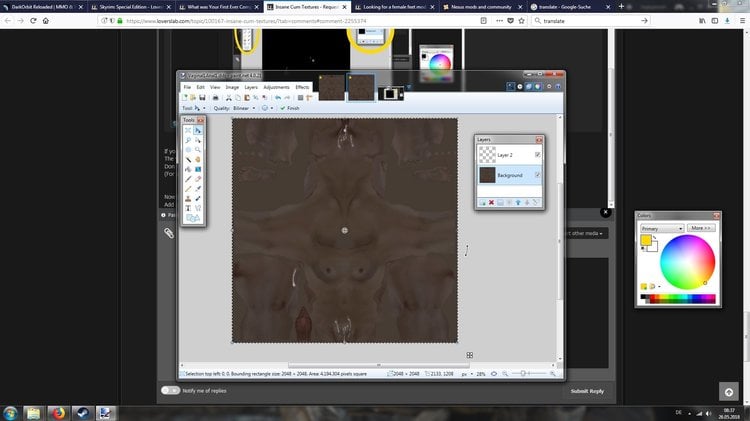Select the Shapes tool
Screen dimensions: 750x421
(x=193, y=218)
